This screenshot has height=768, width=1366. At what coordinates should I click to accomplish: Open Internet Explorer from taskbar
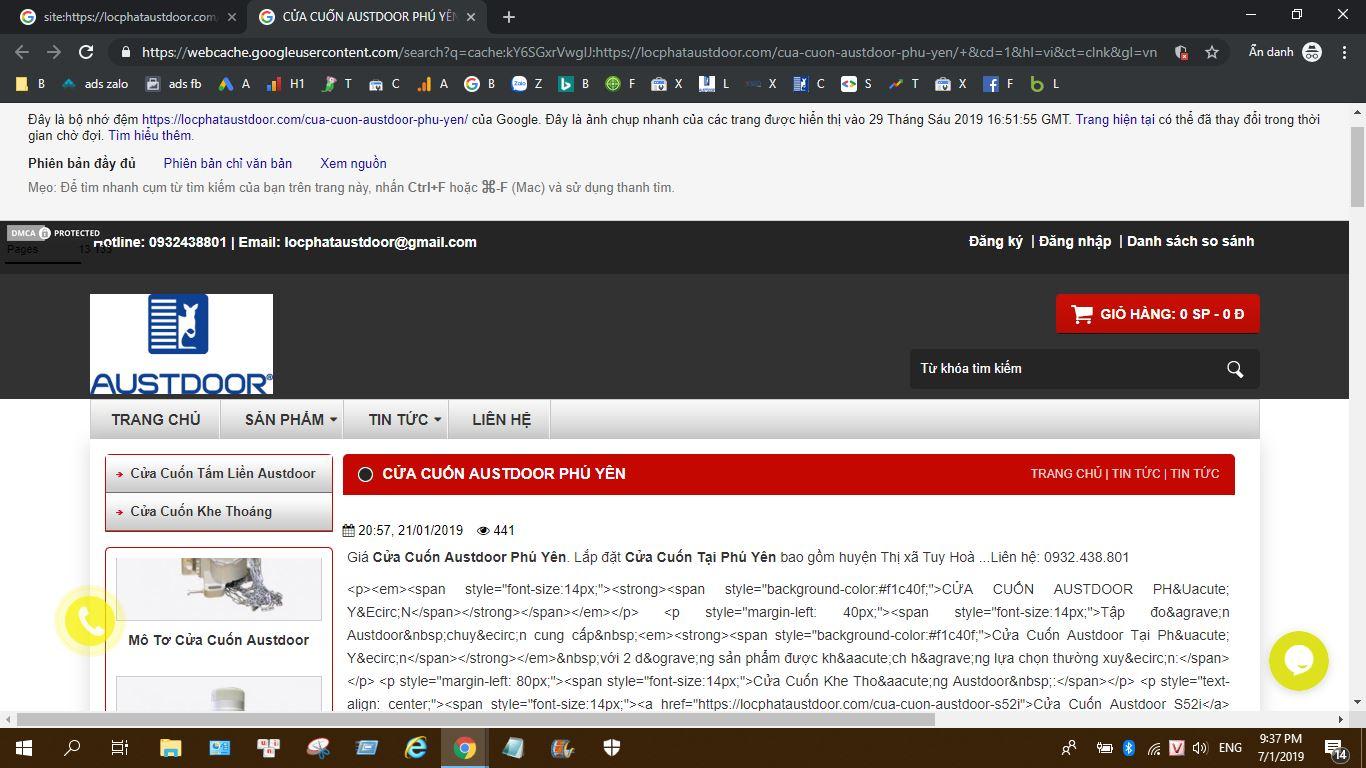pos(415,747)
